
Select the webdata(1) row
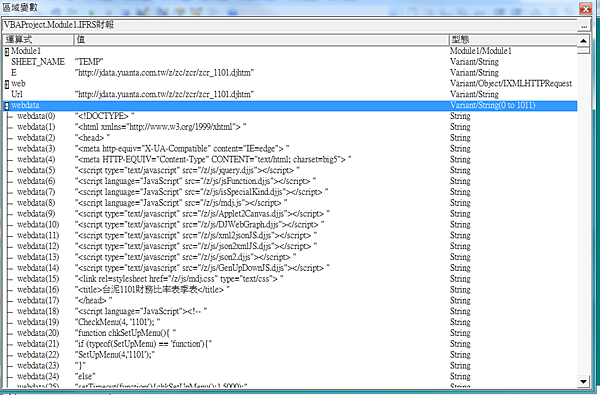click(290, 127)
